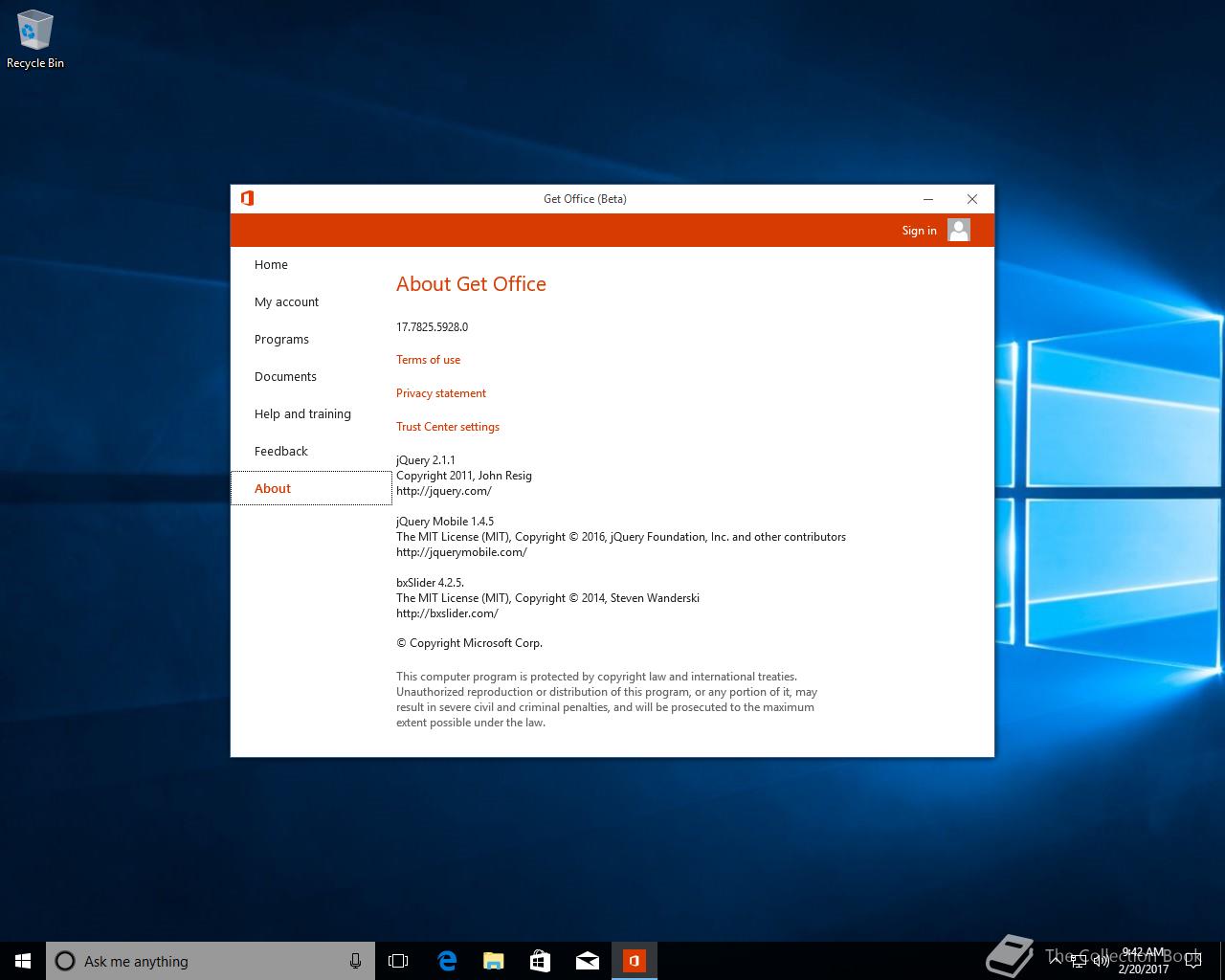Screen dimensions: 1225x980
Task: Click the http://jquery.com/ text
Action: coord(444,491)
